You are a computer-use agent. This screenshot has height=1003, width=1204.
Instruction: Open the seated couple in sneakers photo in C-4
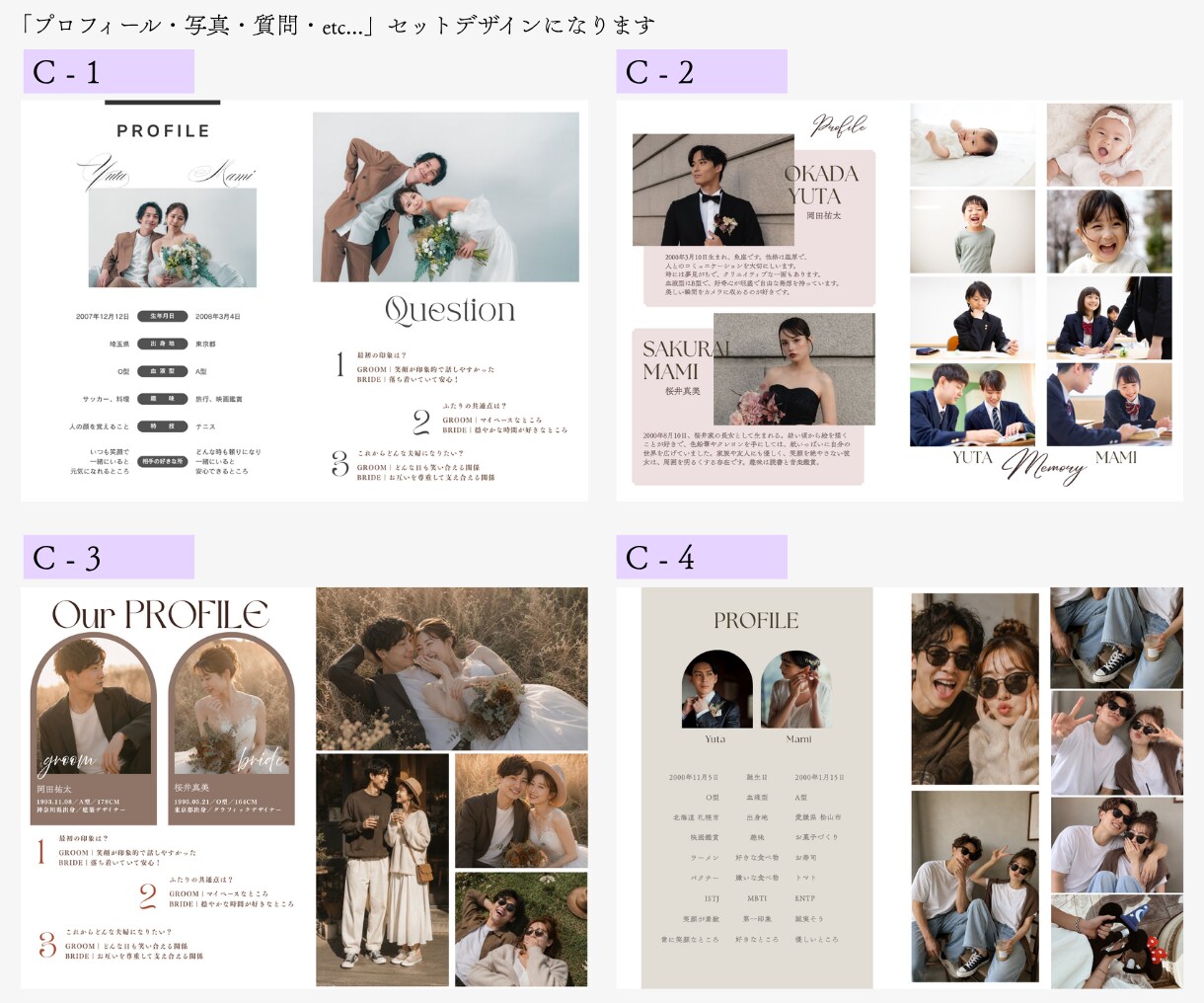pyautogui.click(x=975, y=887)
